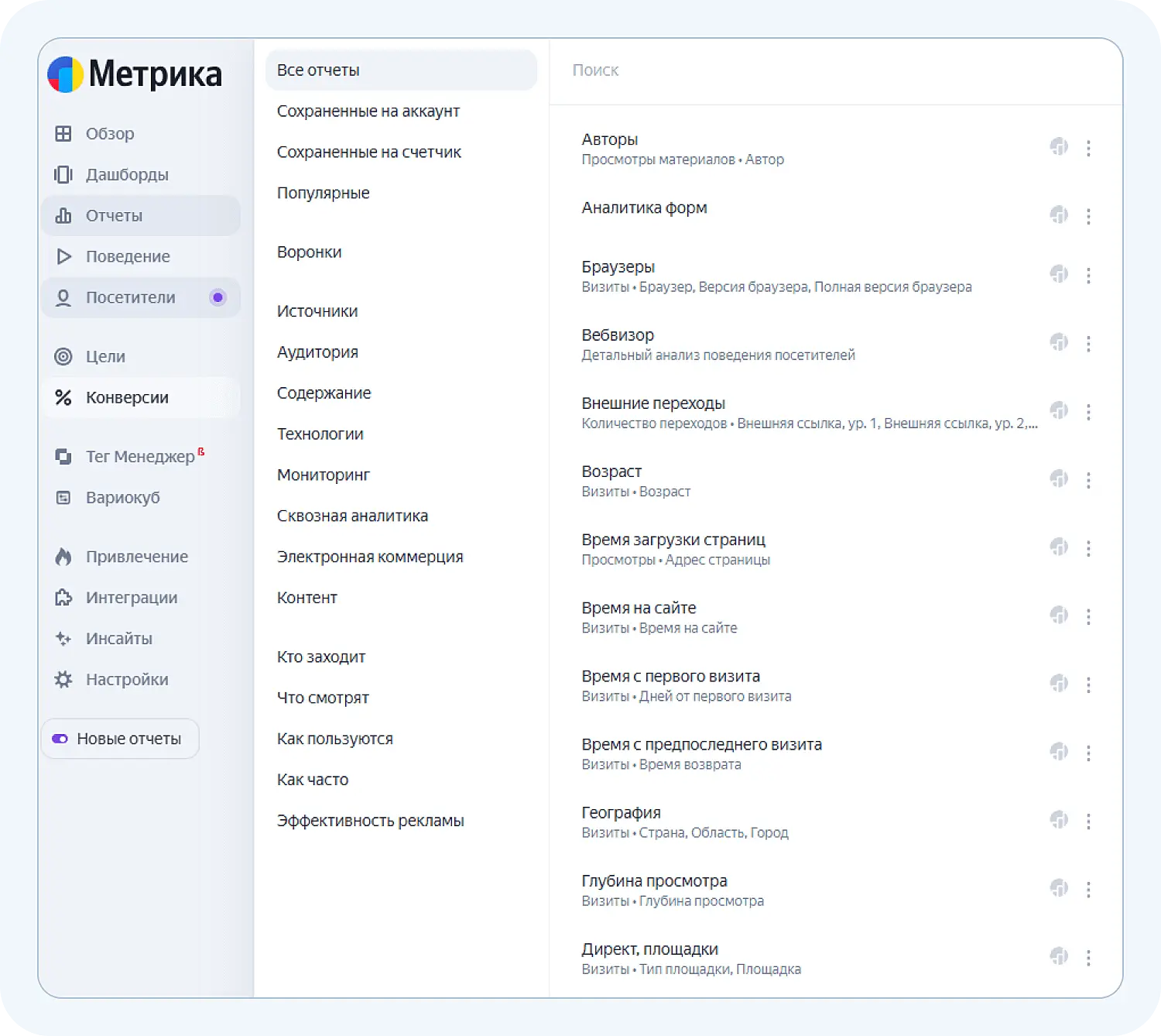Open the Воронки category

[x=310, y=252]
